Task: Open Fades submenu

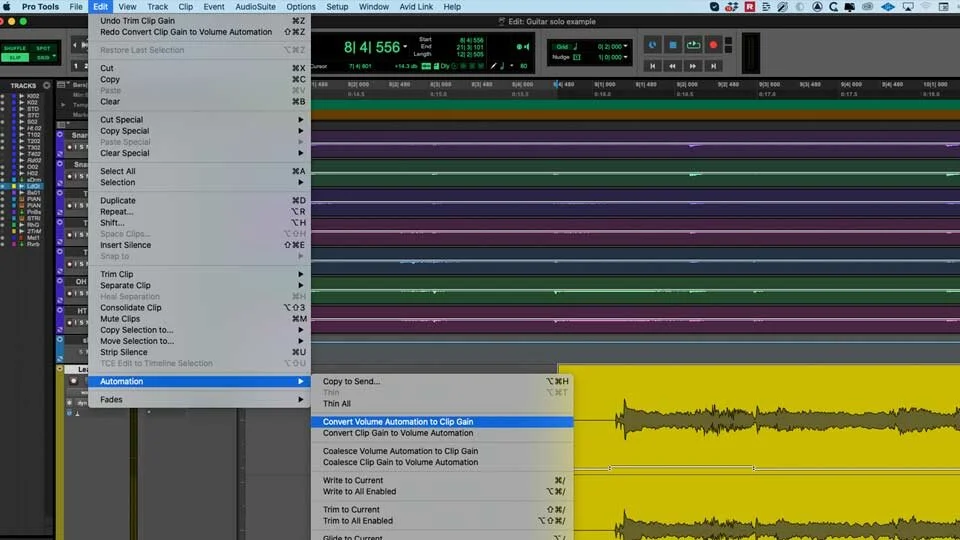Action: pos(200,399)
